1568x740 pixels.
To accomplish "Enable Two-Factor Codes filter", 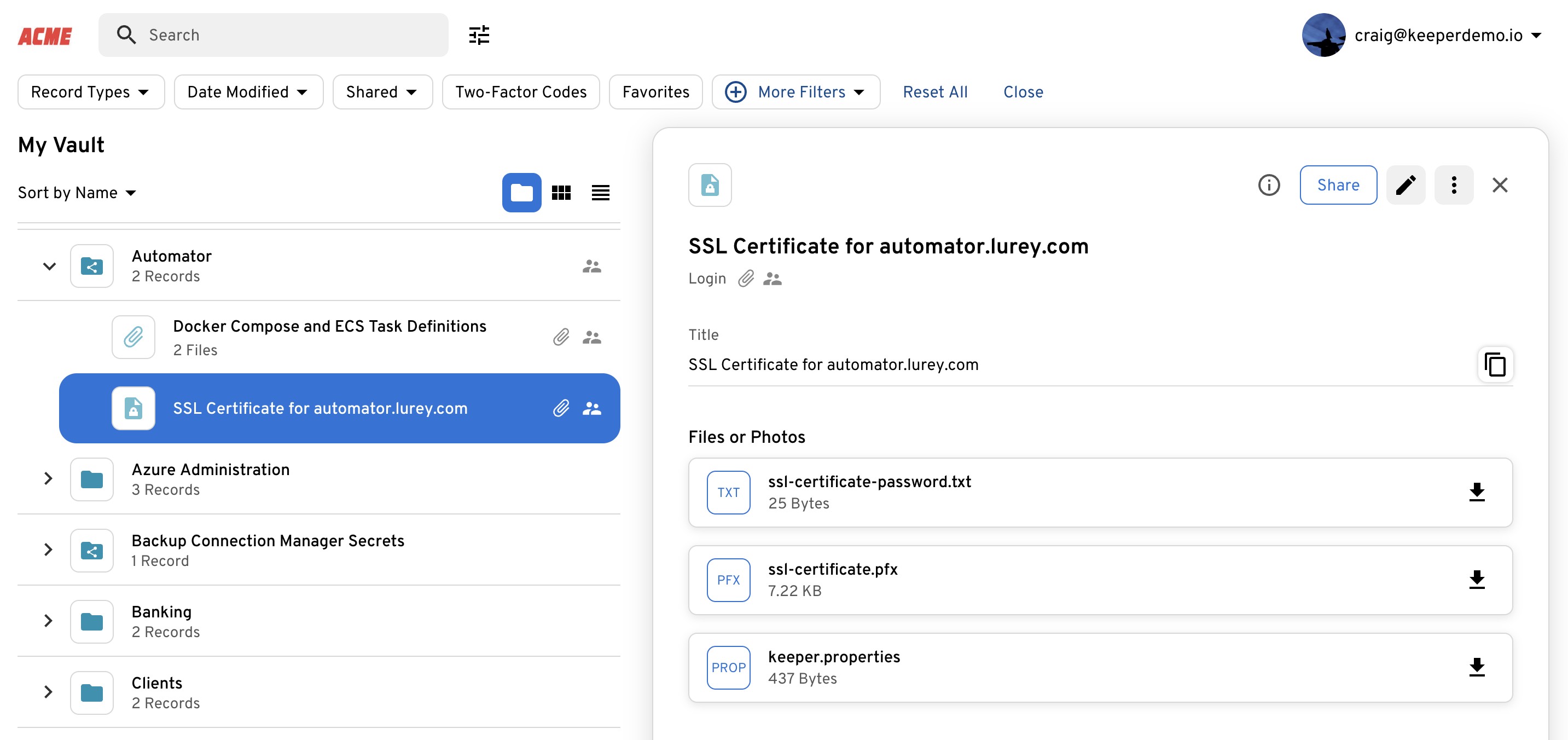I will pos(520,92).
